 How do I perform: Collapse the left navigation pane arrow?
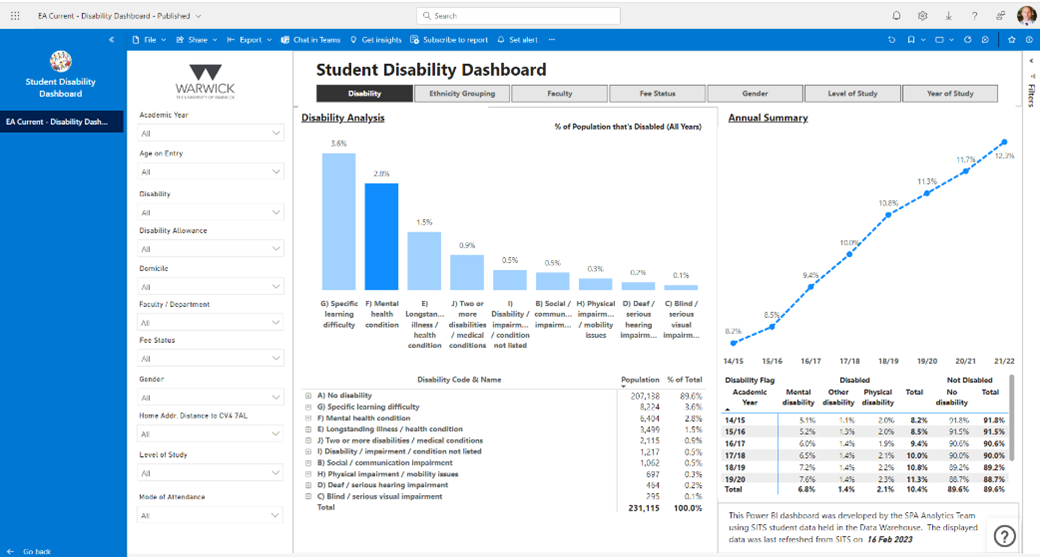click(111, 40)
